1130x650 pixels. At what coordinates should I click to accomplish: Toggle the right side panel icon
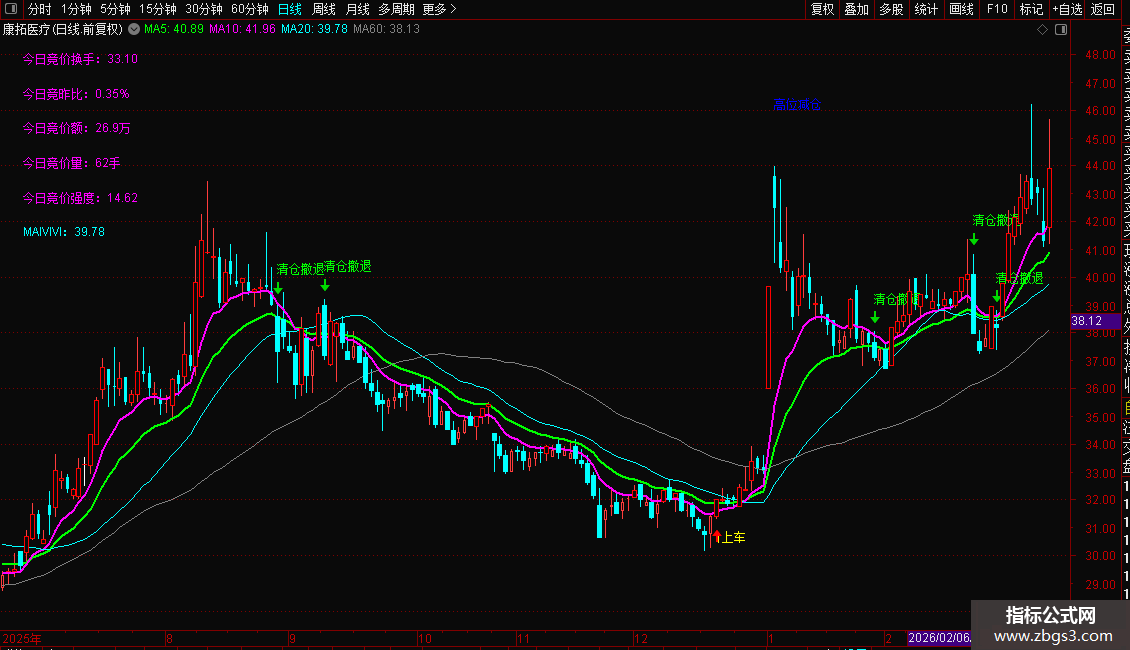(x=1061, y=30)
